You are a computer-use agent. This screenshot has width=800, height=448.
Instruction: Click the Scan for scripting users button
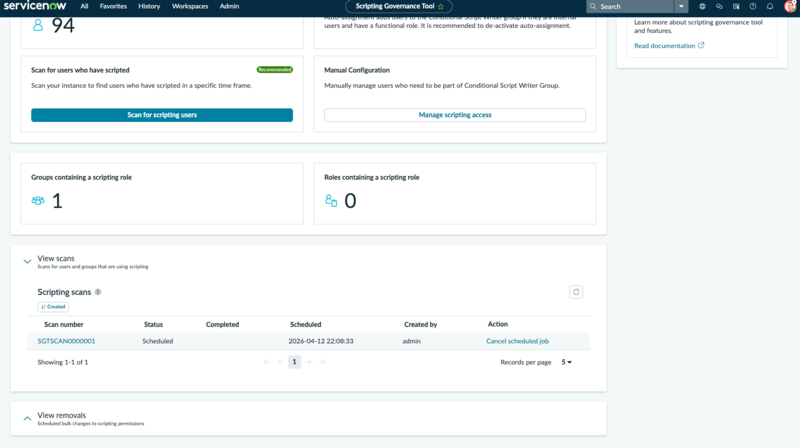point(162,115)
